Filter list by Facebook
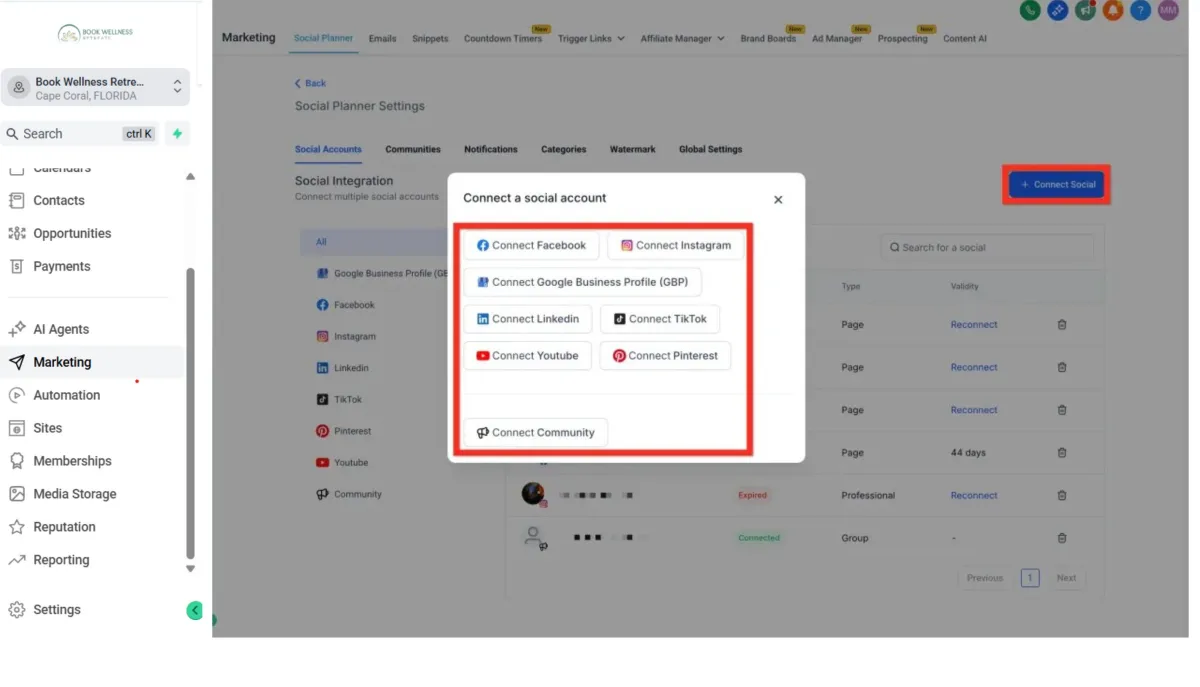The image size is (1200, 687). [x=346, y=305]
